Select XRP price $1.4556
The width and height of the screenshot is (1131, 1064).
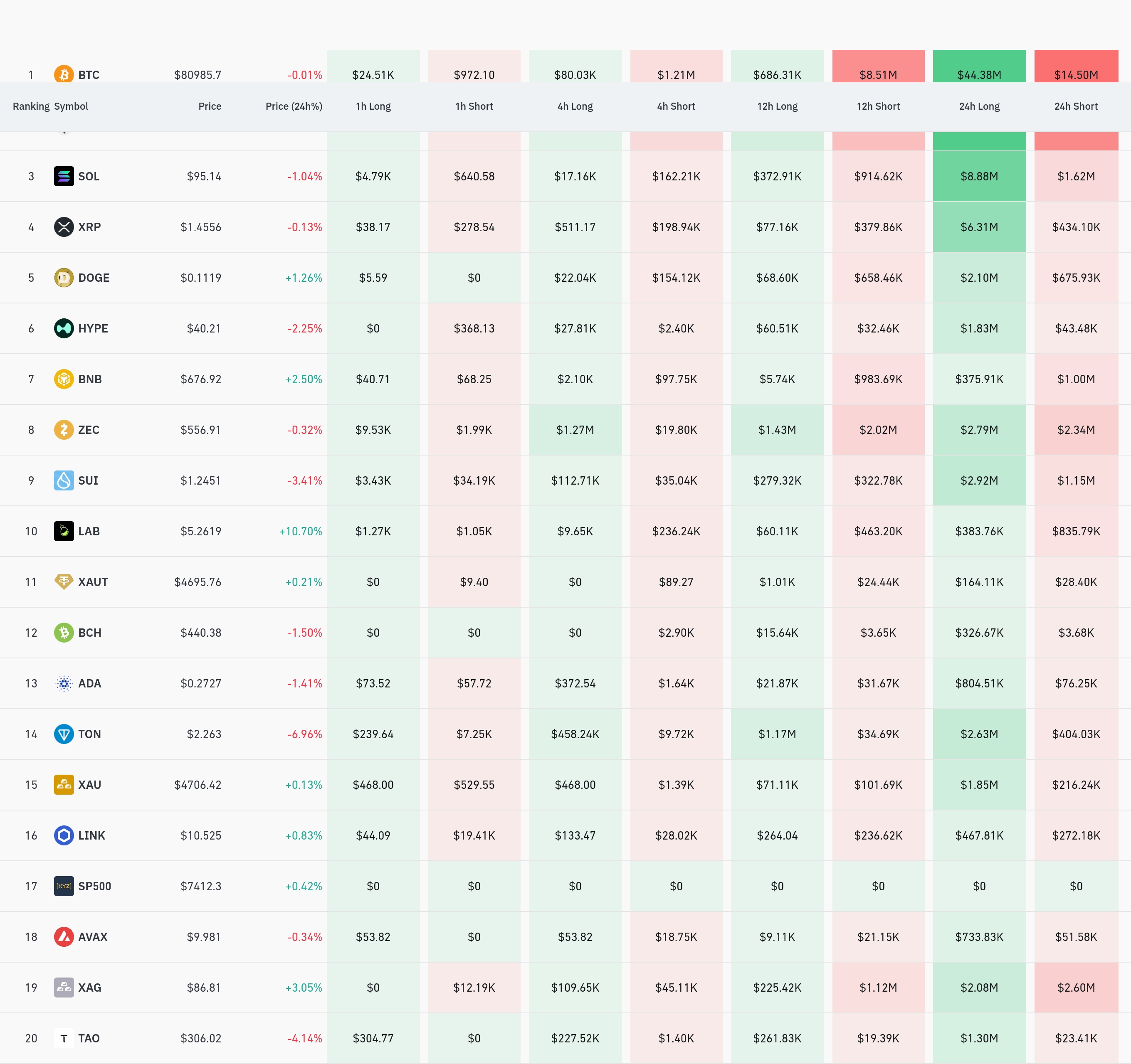click(x=201, y=227)
